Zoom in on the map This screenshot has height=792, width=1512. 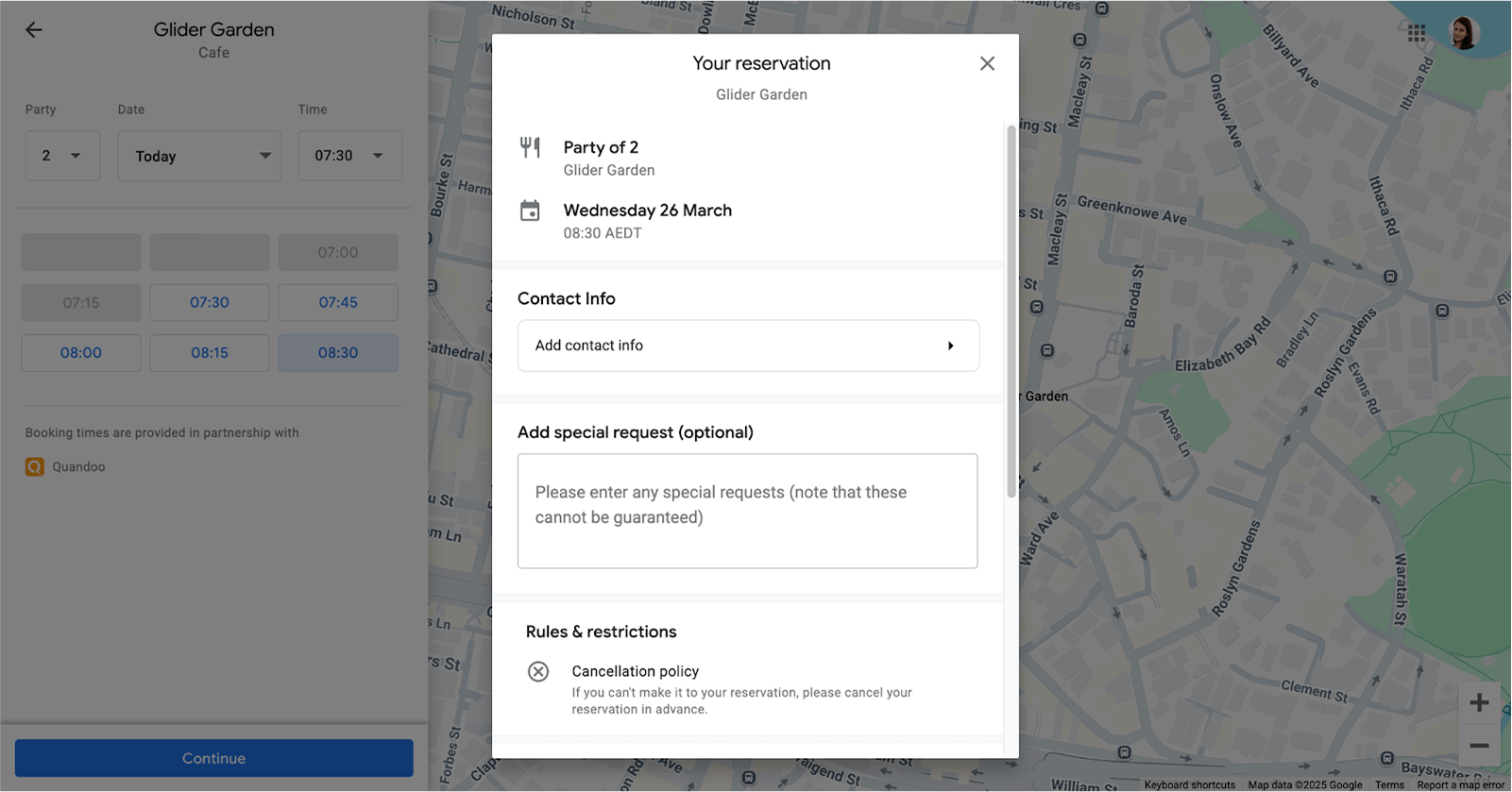click(1479, 702)
